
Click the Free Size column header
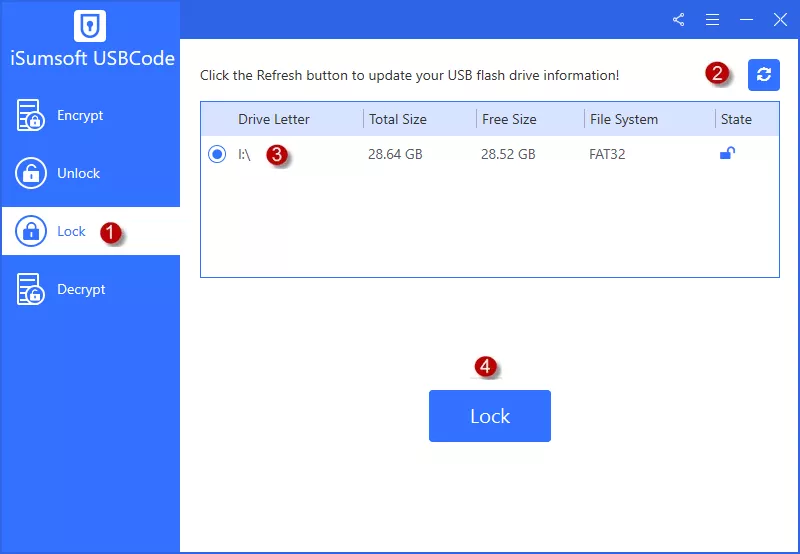tap(509, 119)
